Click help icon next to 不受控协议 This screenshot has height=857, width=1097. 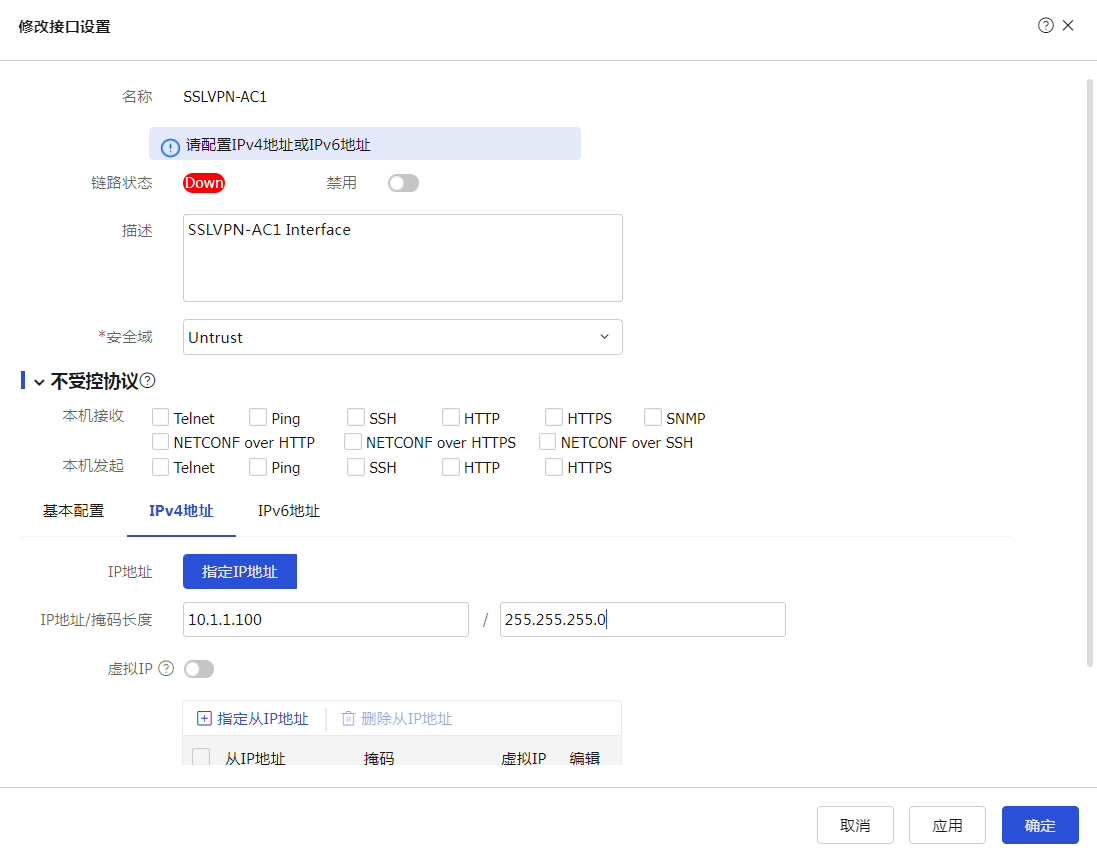click(x=148, y=381)
